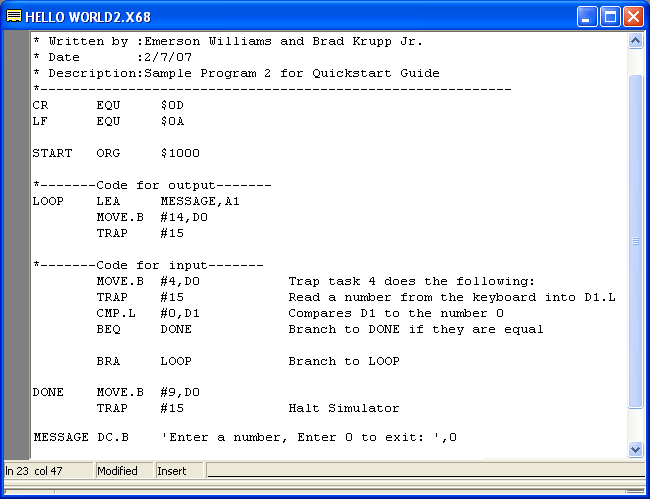The image size is (650, 499).
Task: Minimize the HELLO WORLD2.X68 window
Action: click(587, 17)
